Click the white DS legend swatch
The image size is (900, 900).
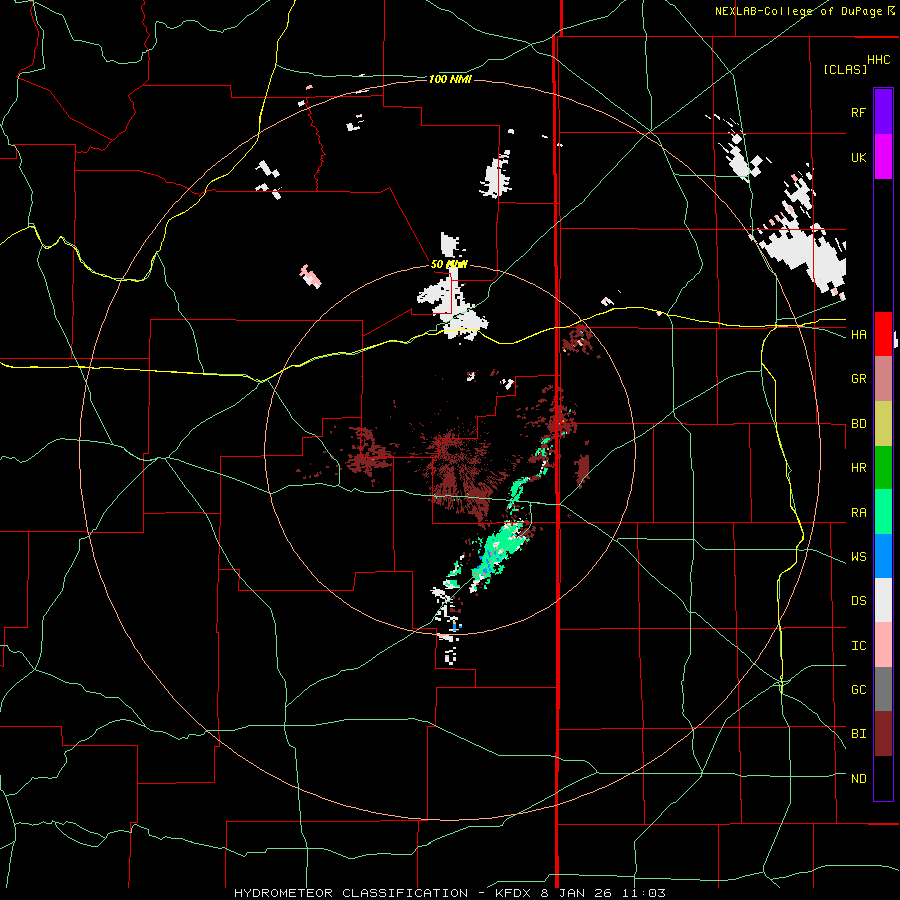[x=883, y=600]
